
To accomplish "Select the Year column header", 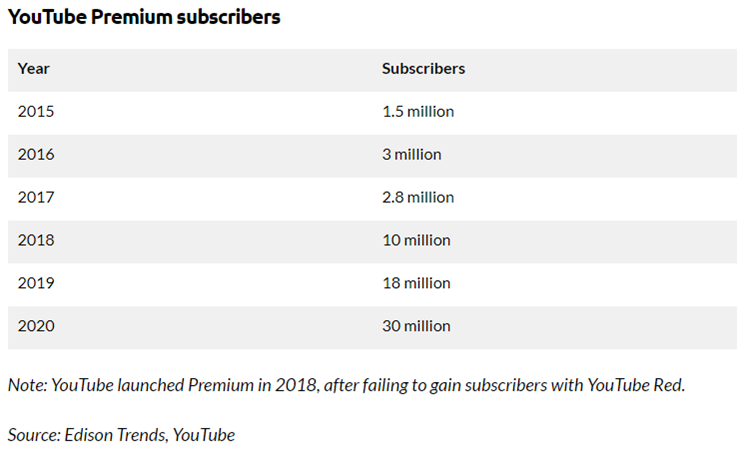I will tap(33, 69).
